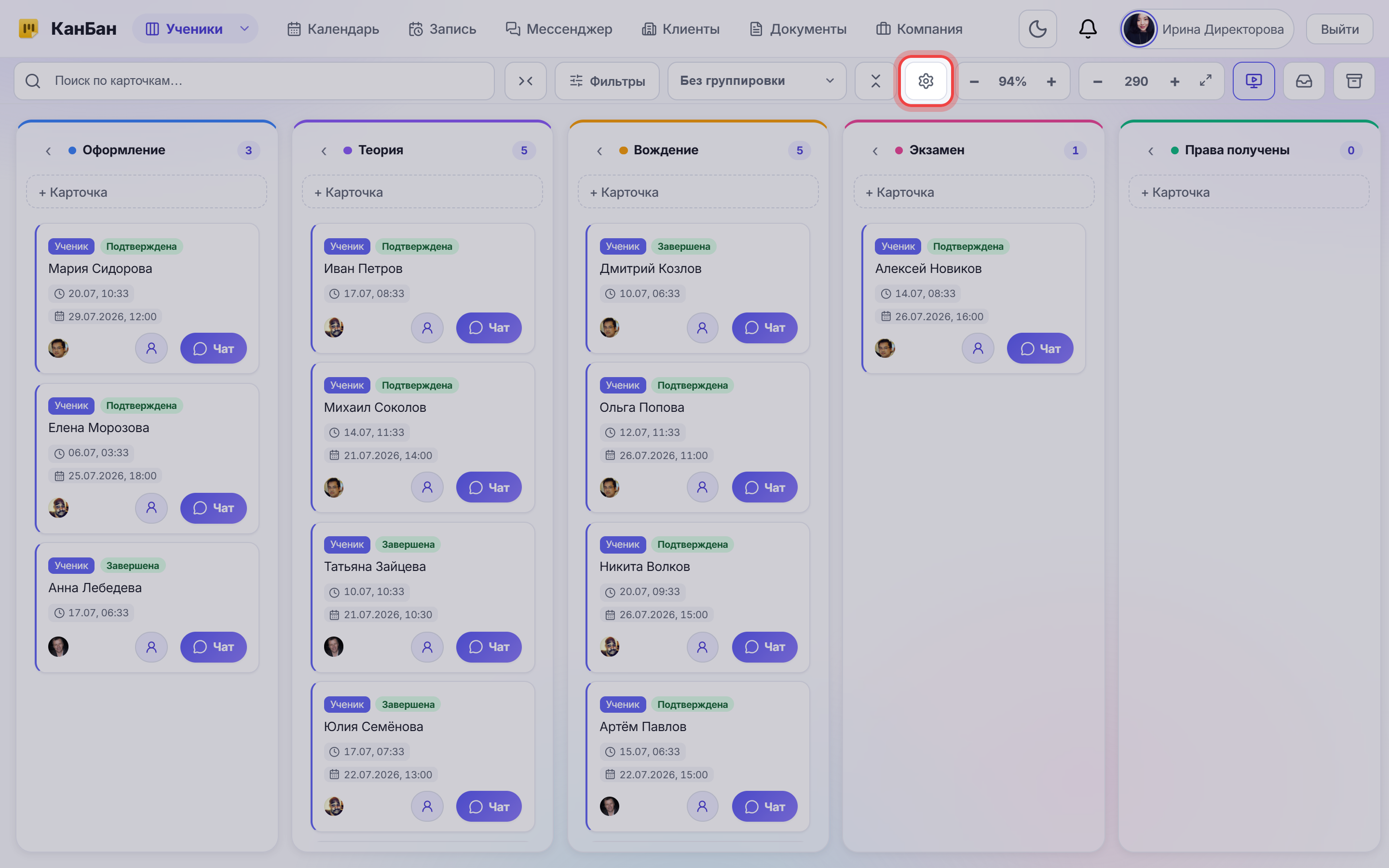Open the Без группировки dropdown
Screen dimensions: 1389x868
(757, 81)
